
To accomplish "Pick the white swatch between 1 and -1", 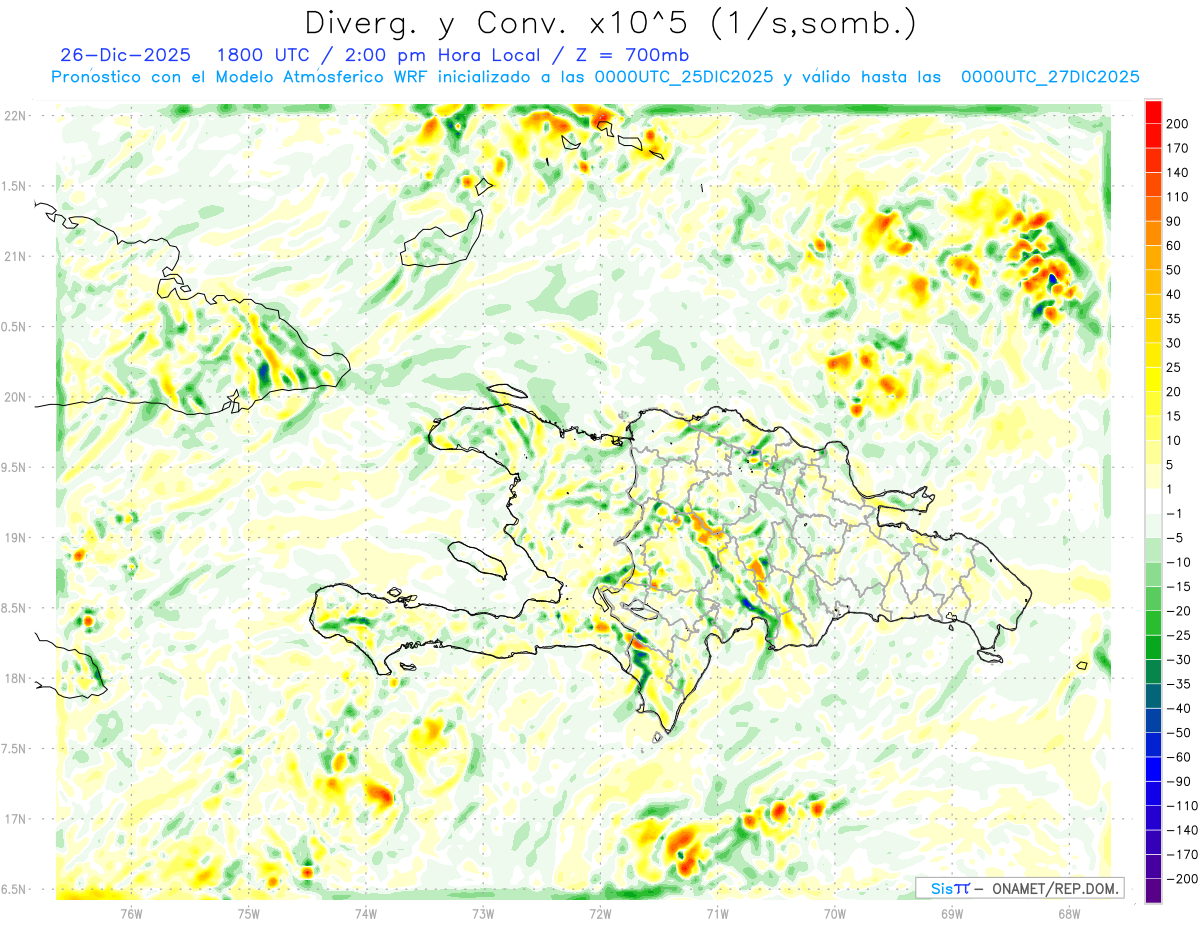I will point(1153,502).
